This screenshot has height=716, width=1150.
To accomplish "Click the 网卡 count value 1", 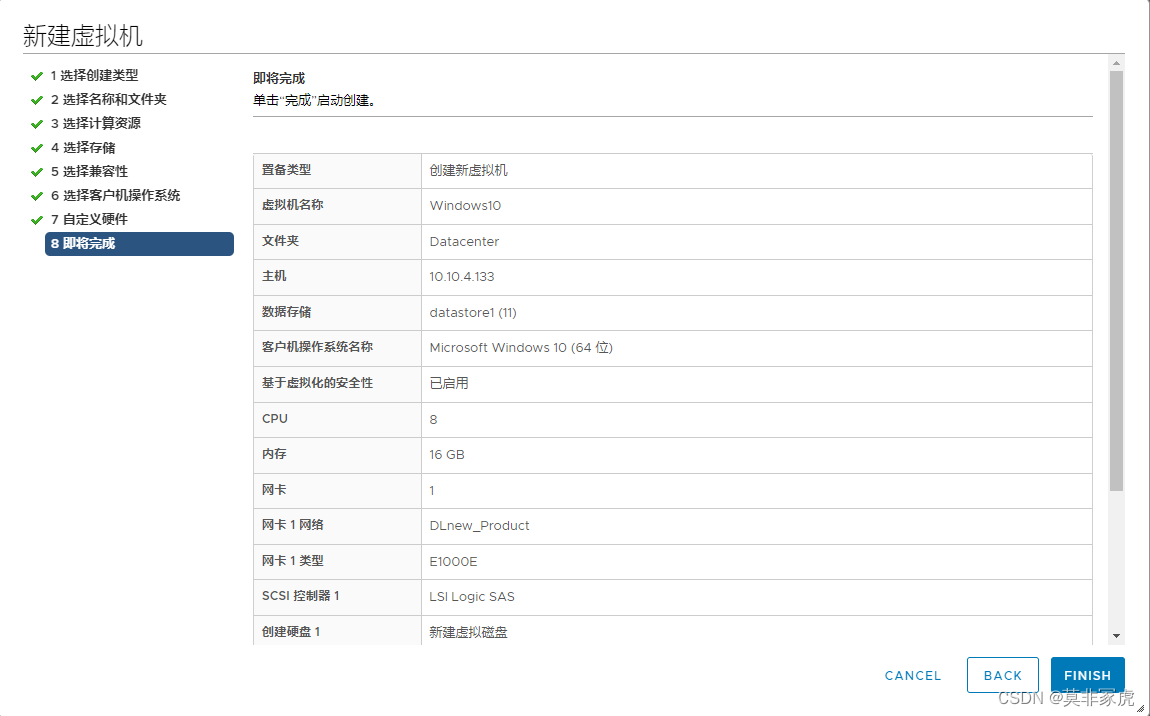I will pos(432,490).
